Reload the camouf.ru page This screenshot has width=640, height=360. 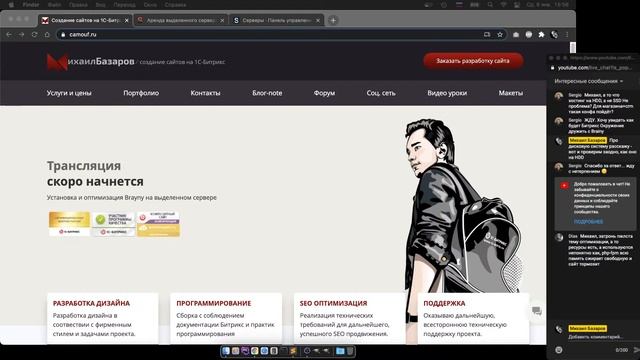click(x=34, y=35)
